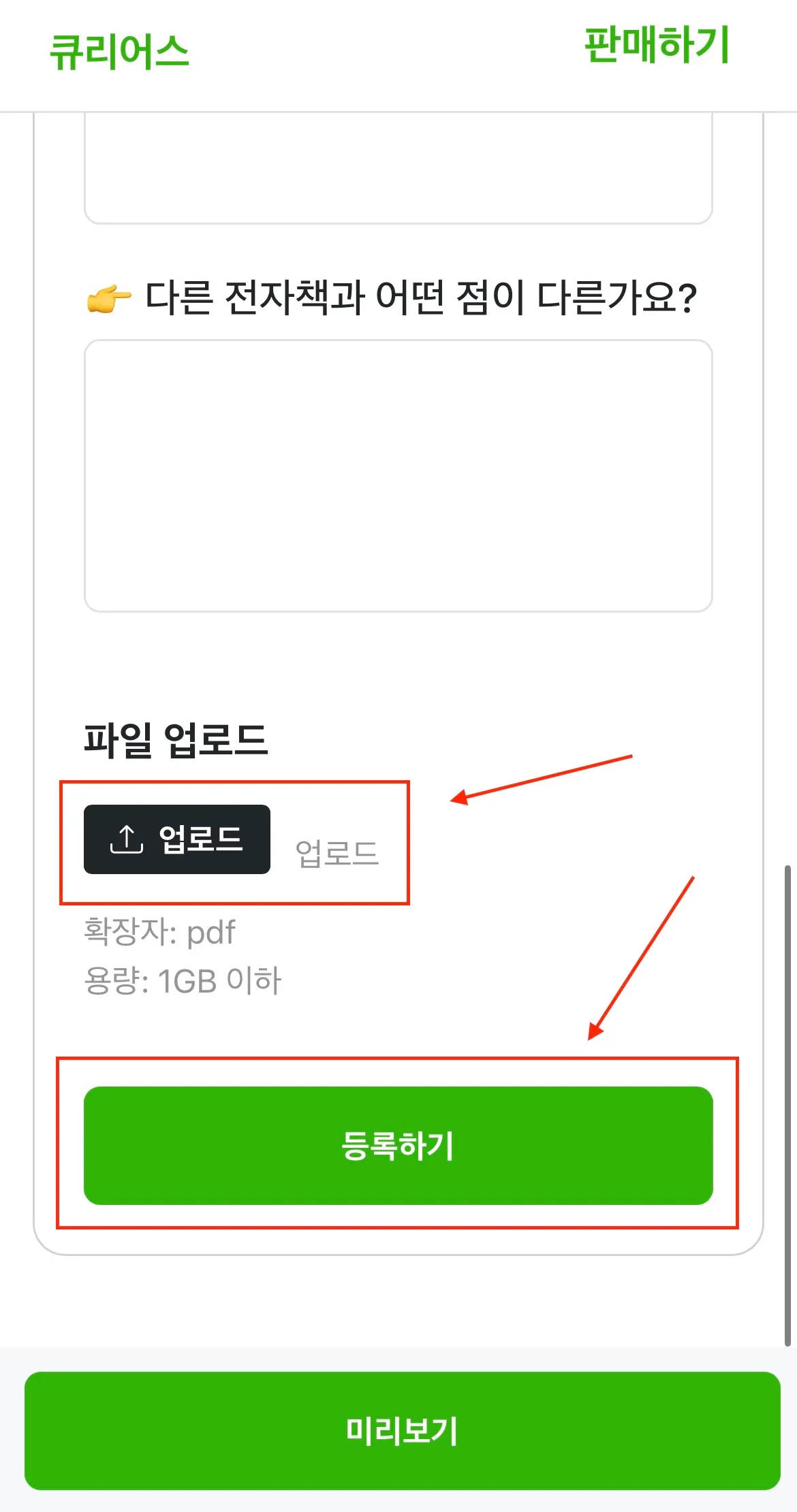This screenshot has width=797, height=1512.
Task: Click the red arrow pointing at upload box
Action: (x=542, y=779)
